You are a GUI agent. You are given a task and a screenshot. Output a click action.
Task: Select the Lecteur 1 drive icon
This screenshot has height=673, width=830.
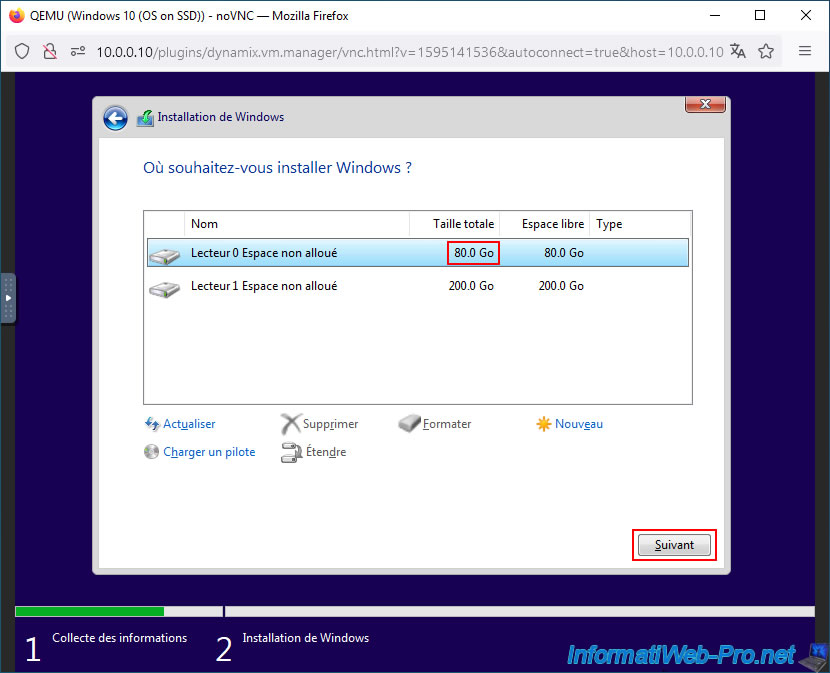[x=165, y=290]
